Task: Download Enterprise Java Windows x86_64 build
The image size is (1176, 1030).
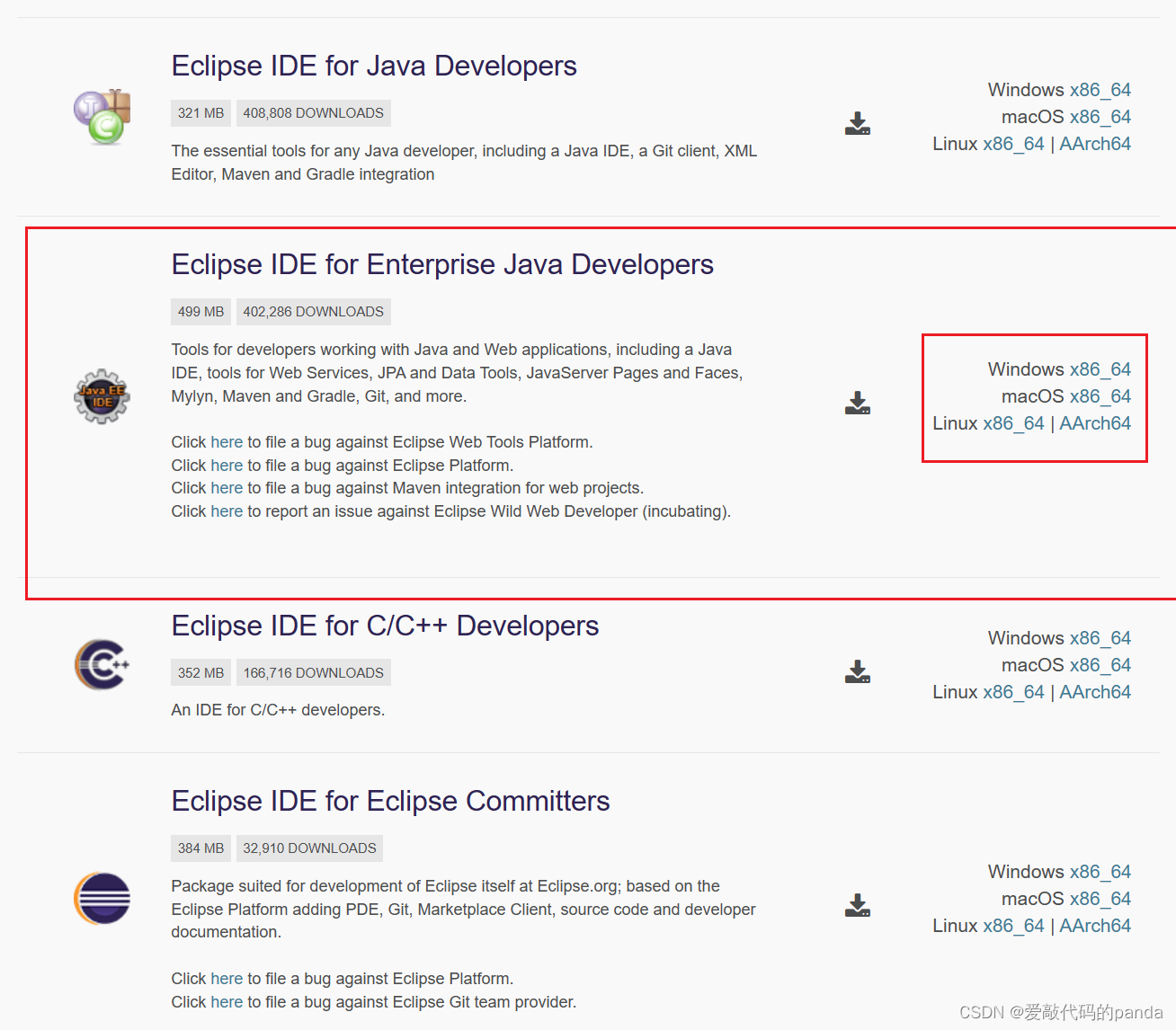Action: 1100,369
